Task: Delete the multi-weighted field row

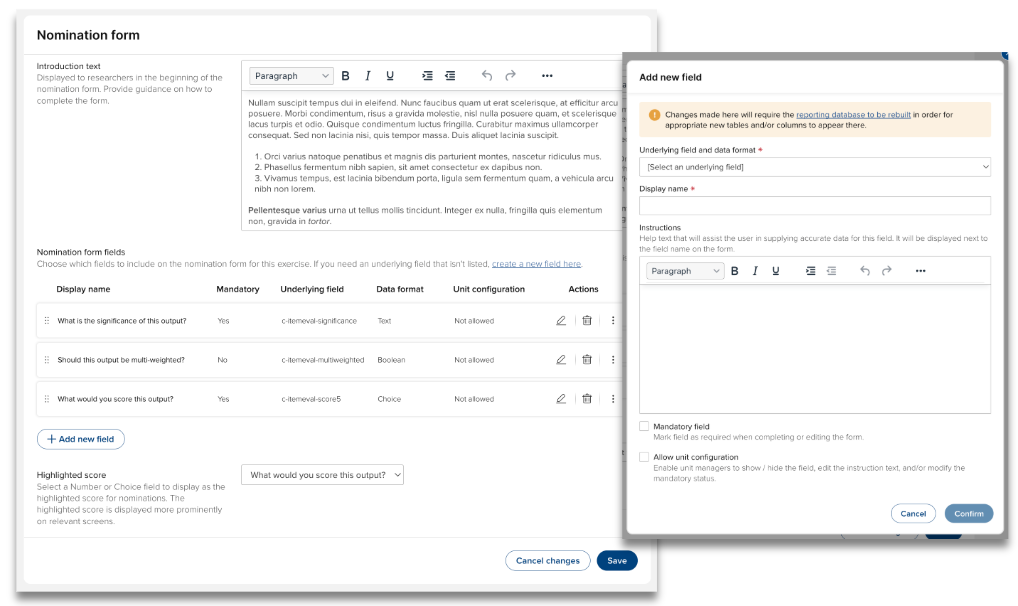Action: click(x=587, y=360)
